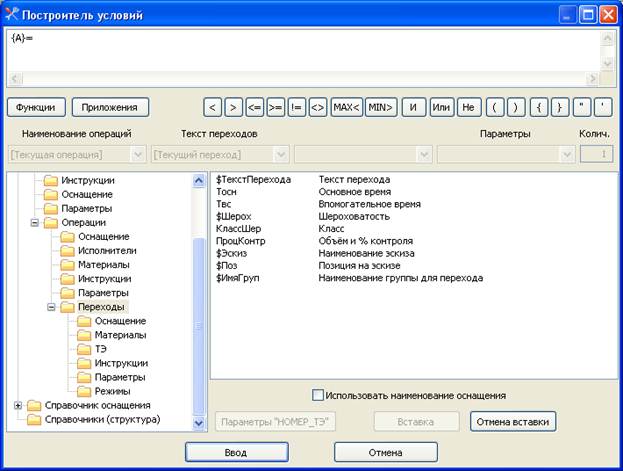Screen dimensions: 623x471
Task: Select the Переходы folder
Action: 101,307
